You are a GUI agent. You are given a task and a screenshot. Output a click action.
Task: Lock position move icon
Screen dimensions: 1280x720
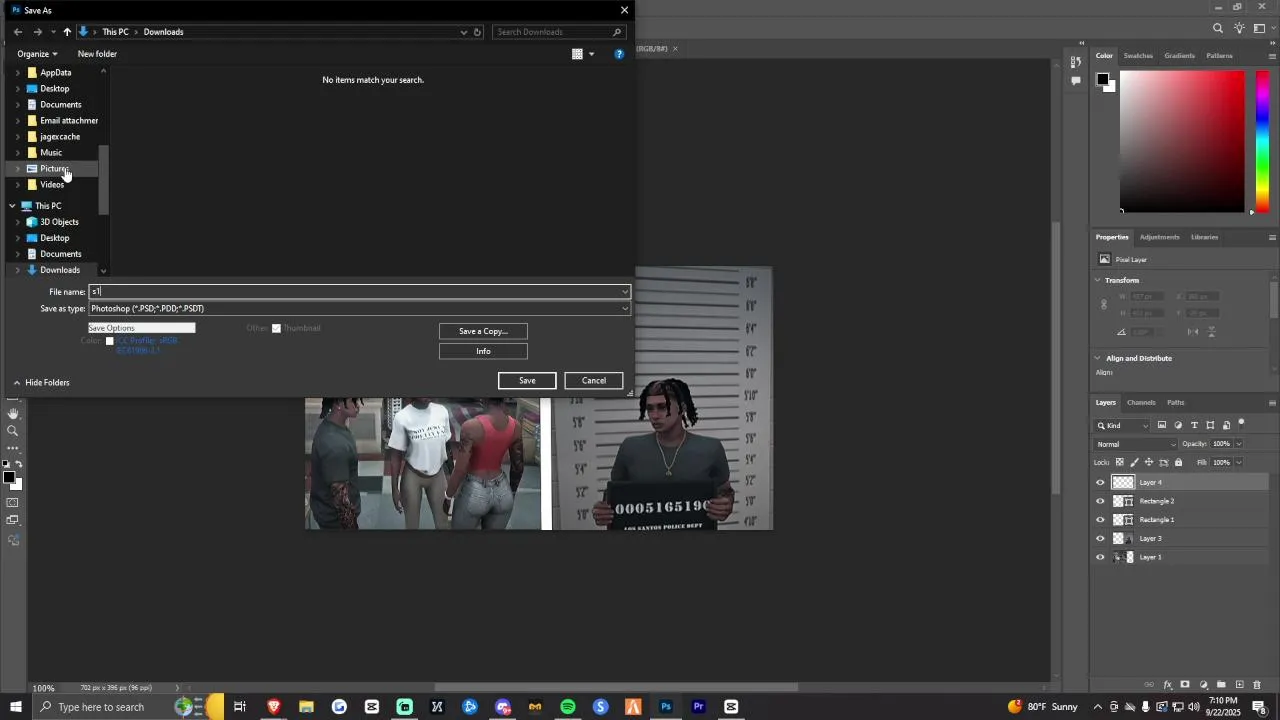click(x=1149, y=462)
